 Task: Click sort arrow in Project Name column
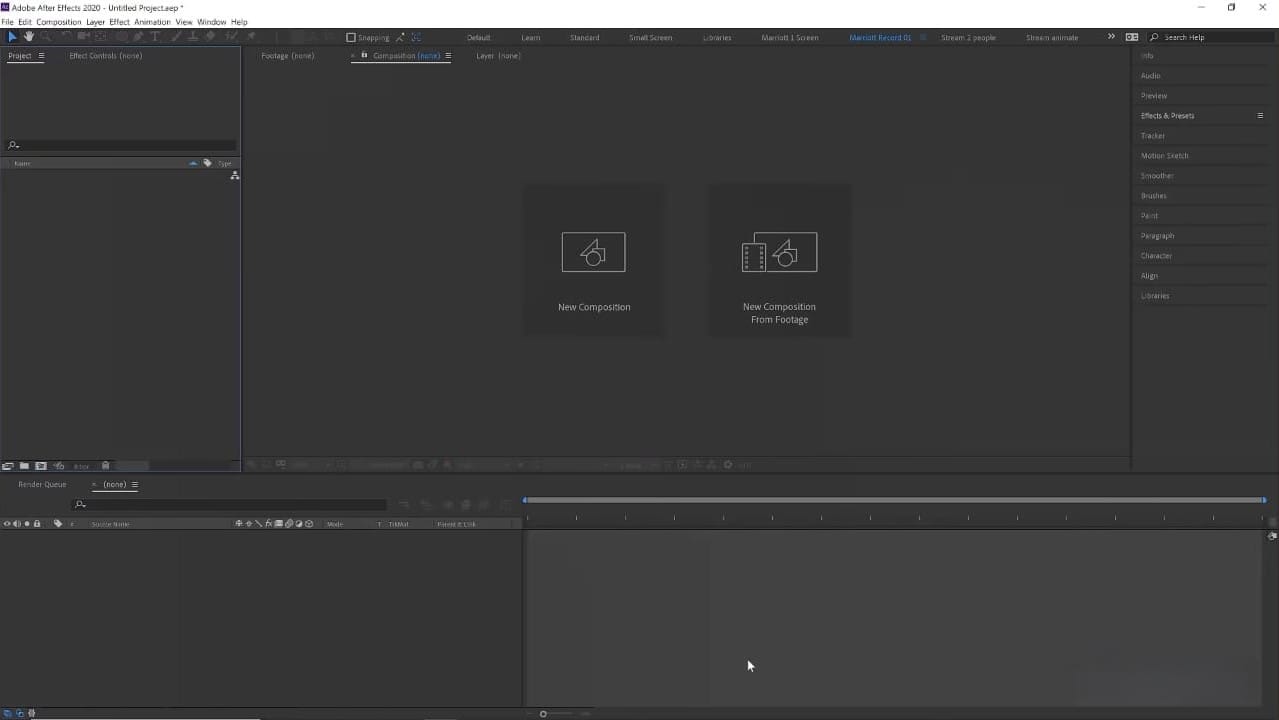click(193, 163)
